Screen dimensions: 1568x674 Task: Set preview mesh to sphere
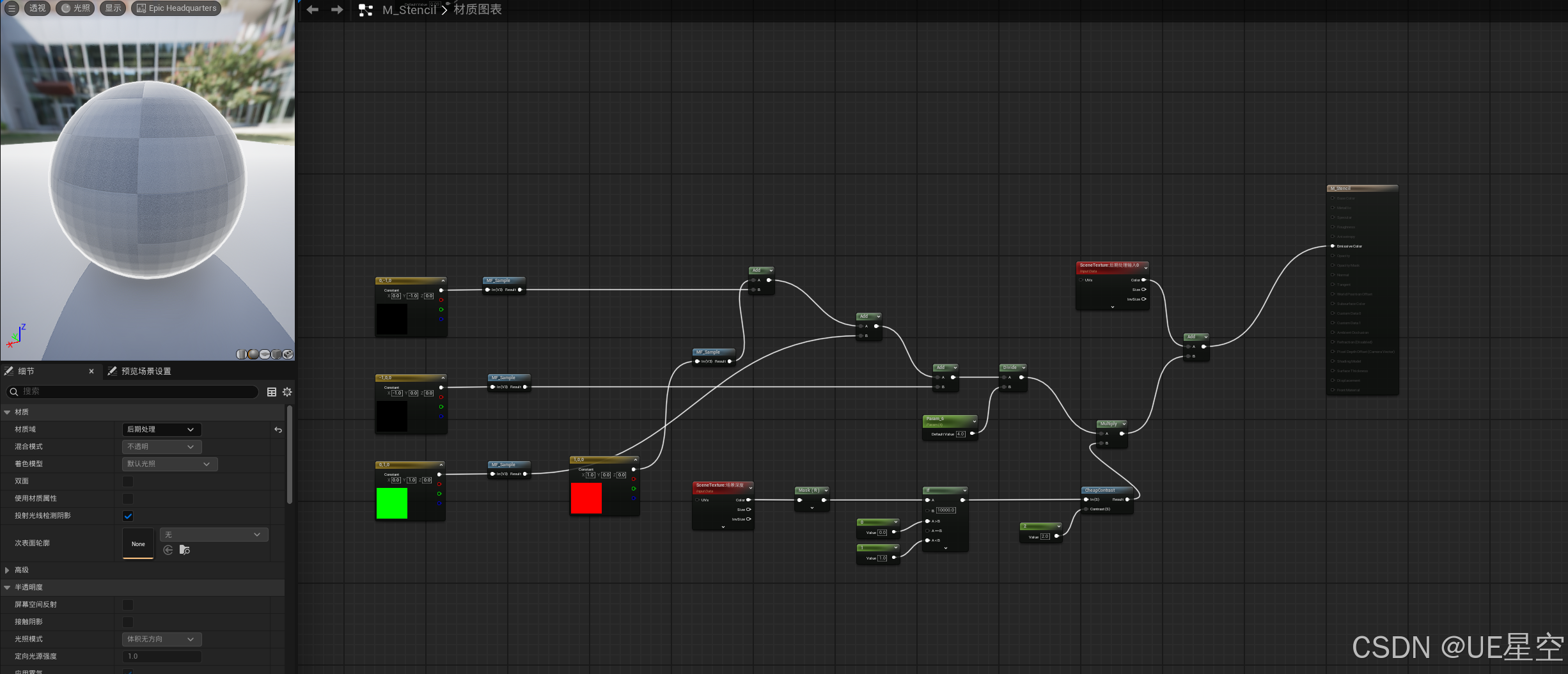[253, 354]
